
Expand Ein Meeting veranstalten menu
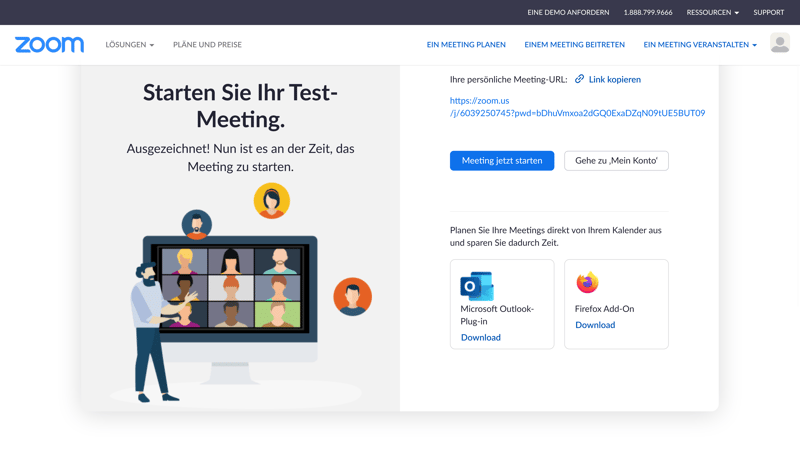coord(699,45)
